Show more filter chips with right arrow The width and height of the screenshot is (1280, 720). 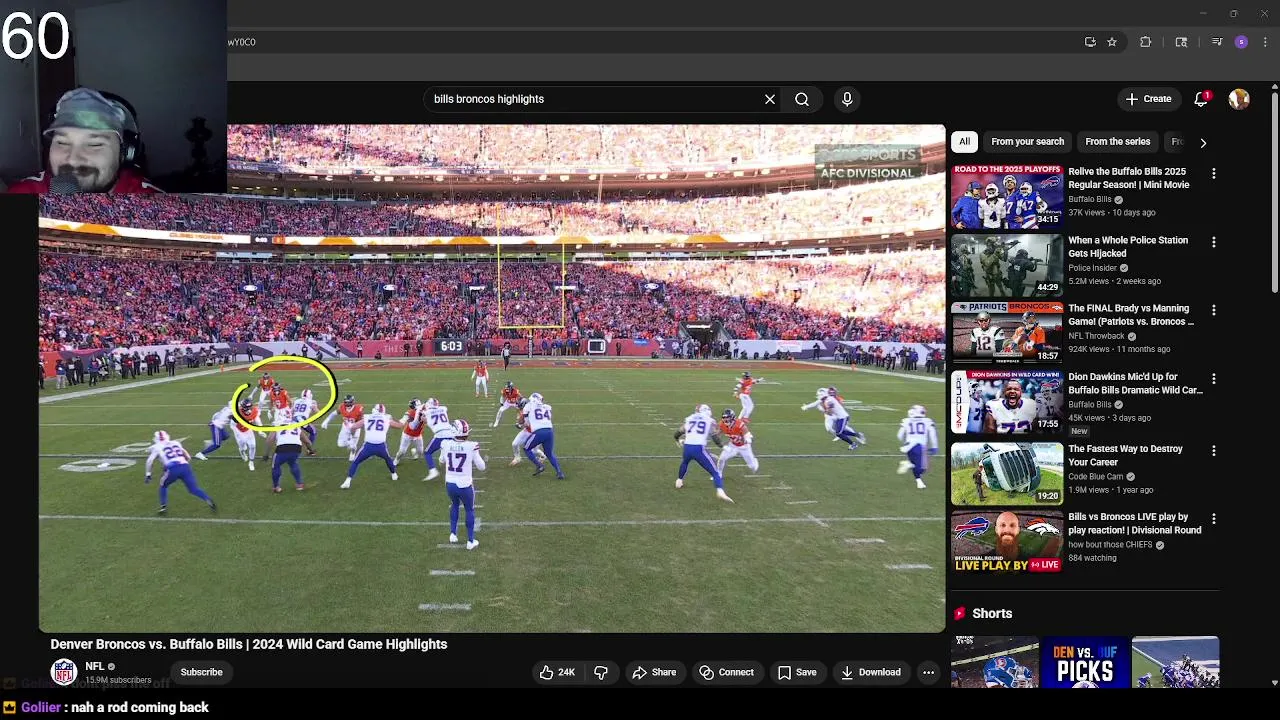pyautogui.click(x=1203, y=142)
